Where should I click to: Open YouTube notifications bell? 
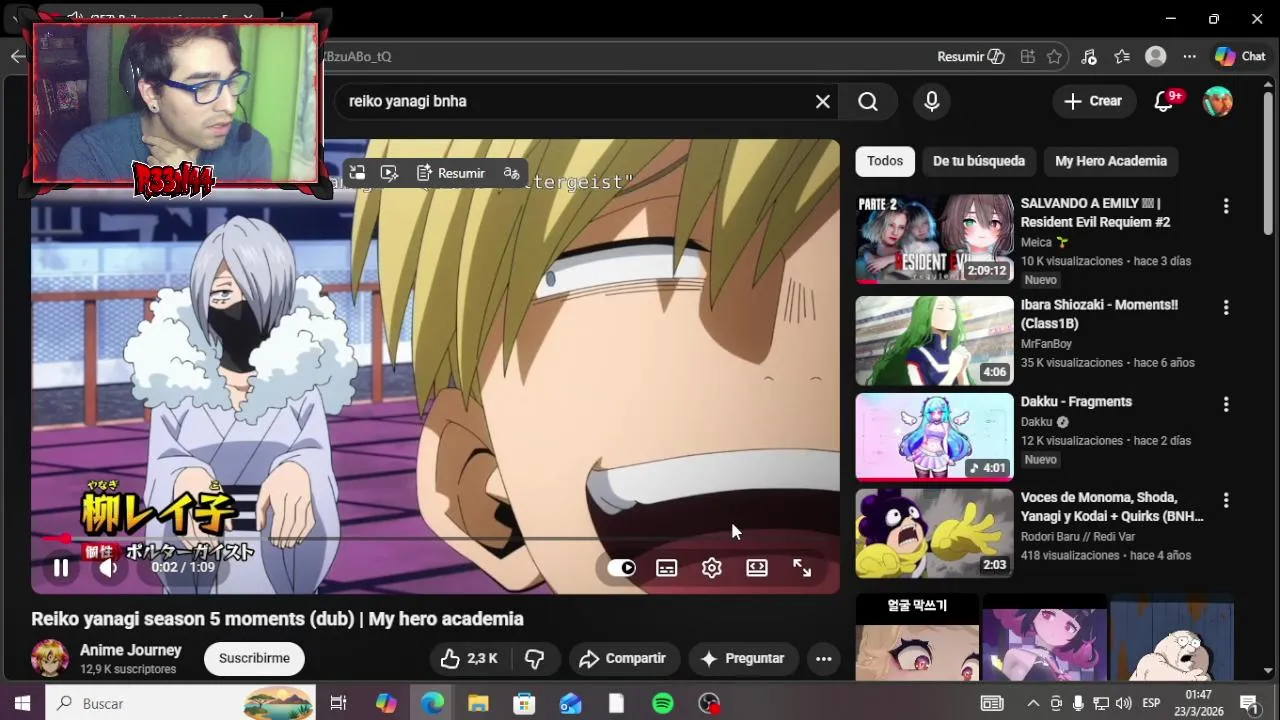coord(1164,101)
